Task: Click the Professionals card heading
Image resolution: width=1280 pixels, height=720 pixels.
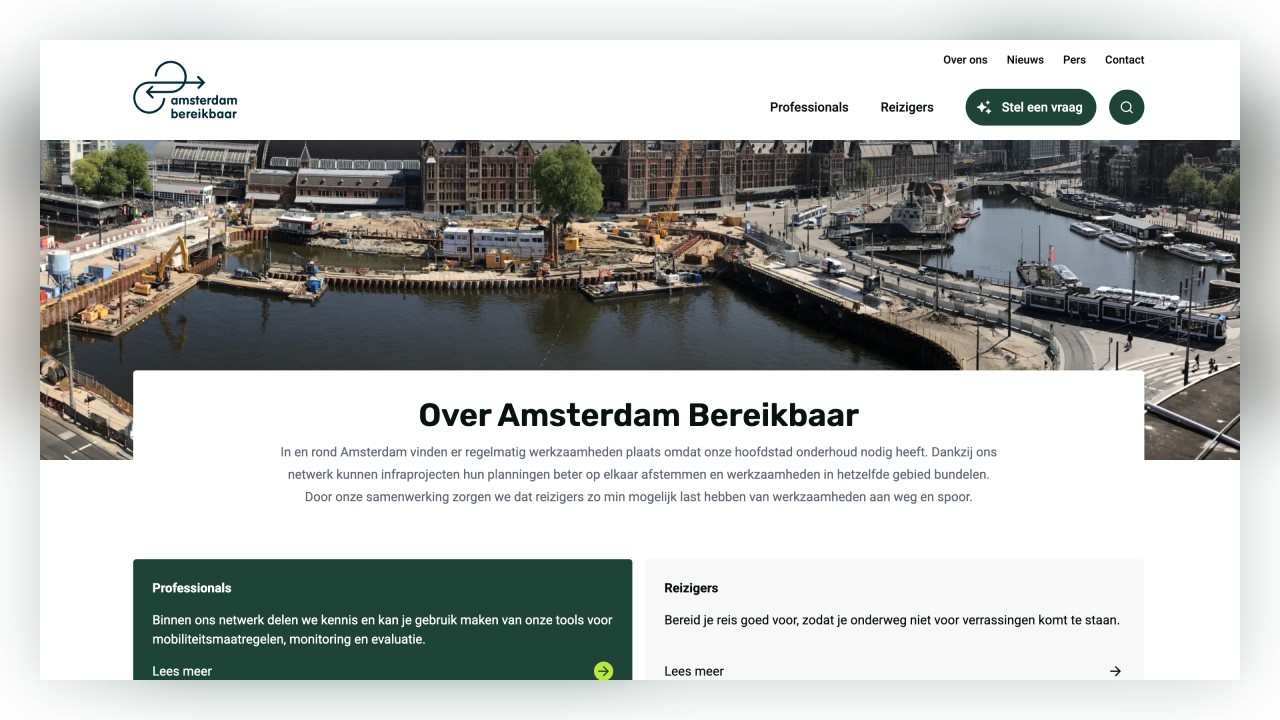Action: click(192, 588)
